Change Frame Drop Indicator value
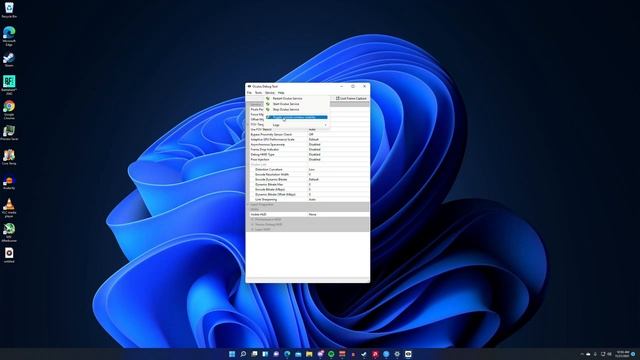640x360 pixels. click(338, 149)
